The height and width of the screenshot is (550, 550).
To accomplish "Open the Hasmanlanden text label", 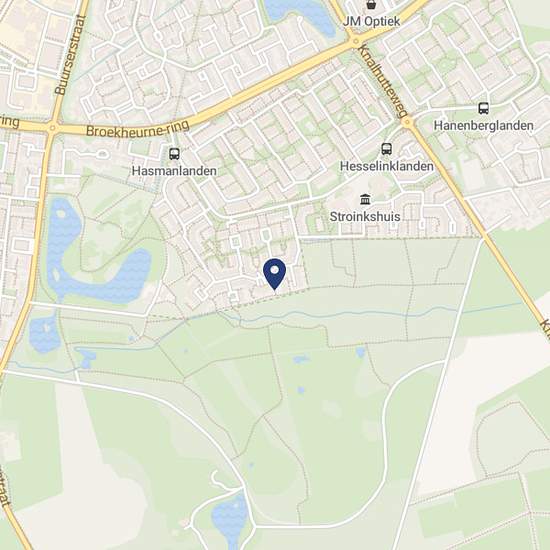I will coord(174,171).
